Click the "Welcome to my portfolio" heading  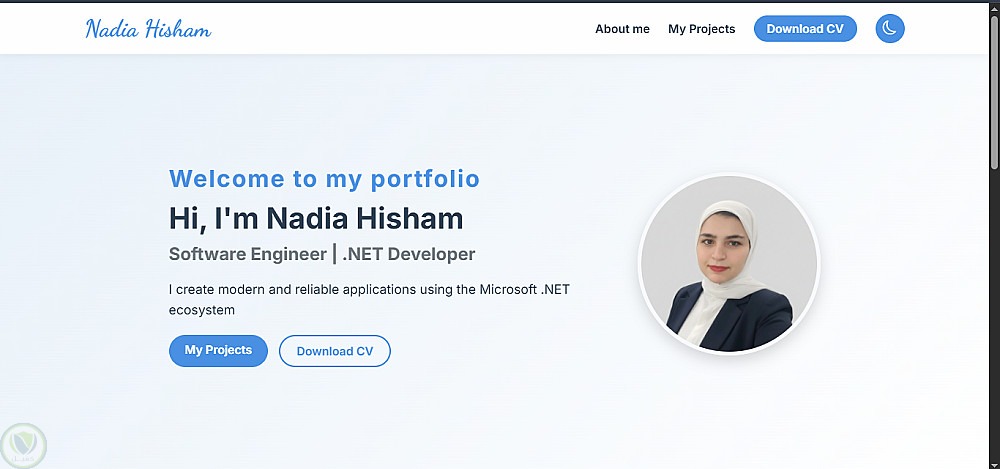(324, 179)
